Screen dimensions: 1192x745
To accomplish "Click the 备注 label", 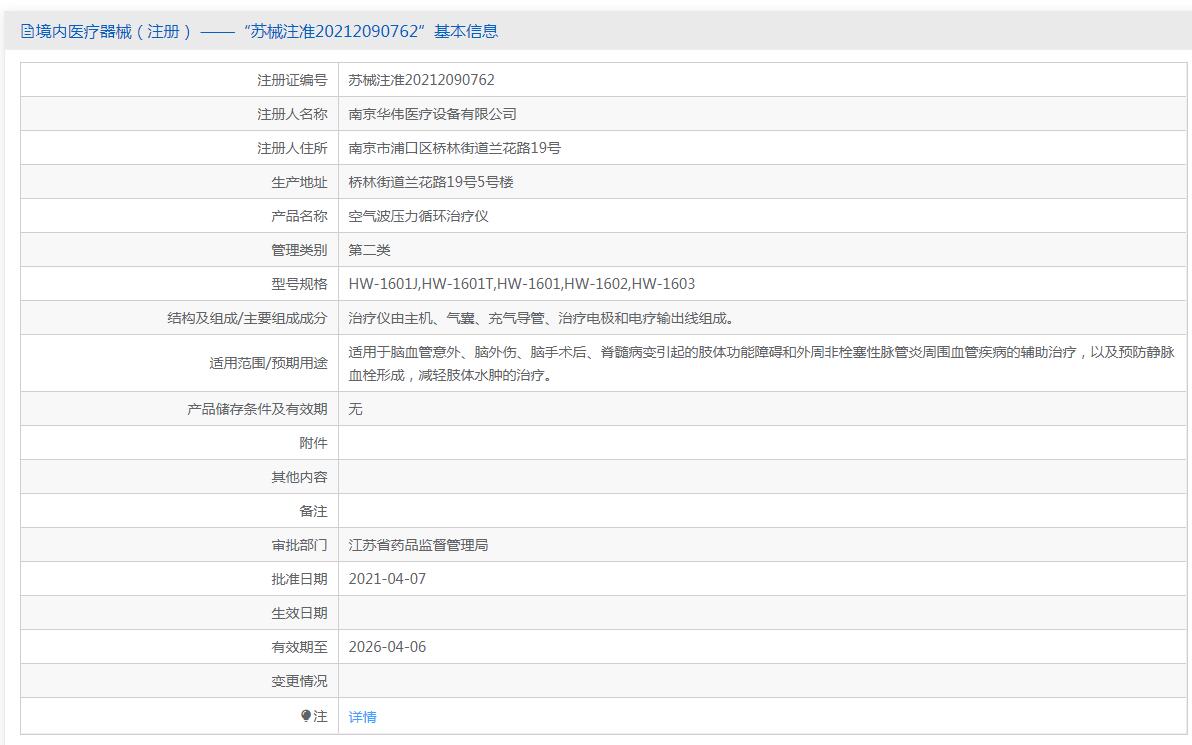I will pyautogui.click(x=313, y=511).
